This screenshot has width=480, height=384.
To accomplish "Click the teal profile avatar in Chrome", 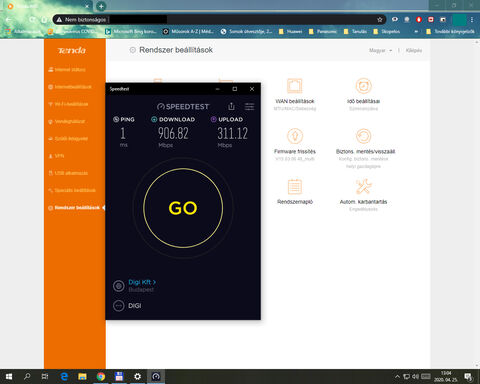I will click(x=459, y=20).
